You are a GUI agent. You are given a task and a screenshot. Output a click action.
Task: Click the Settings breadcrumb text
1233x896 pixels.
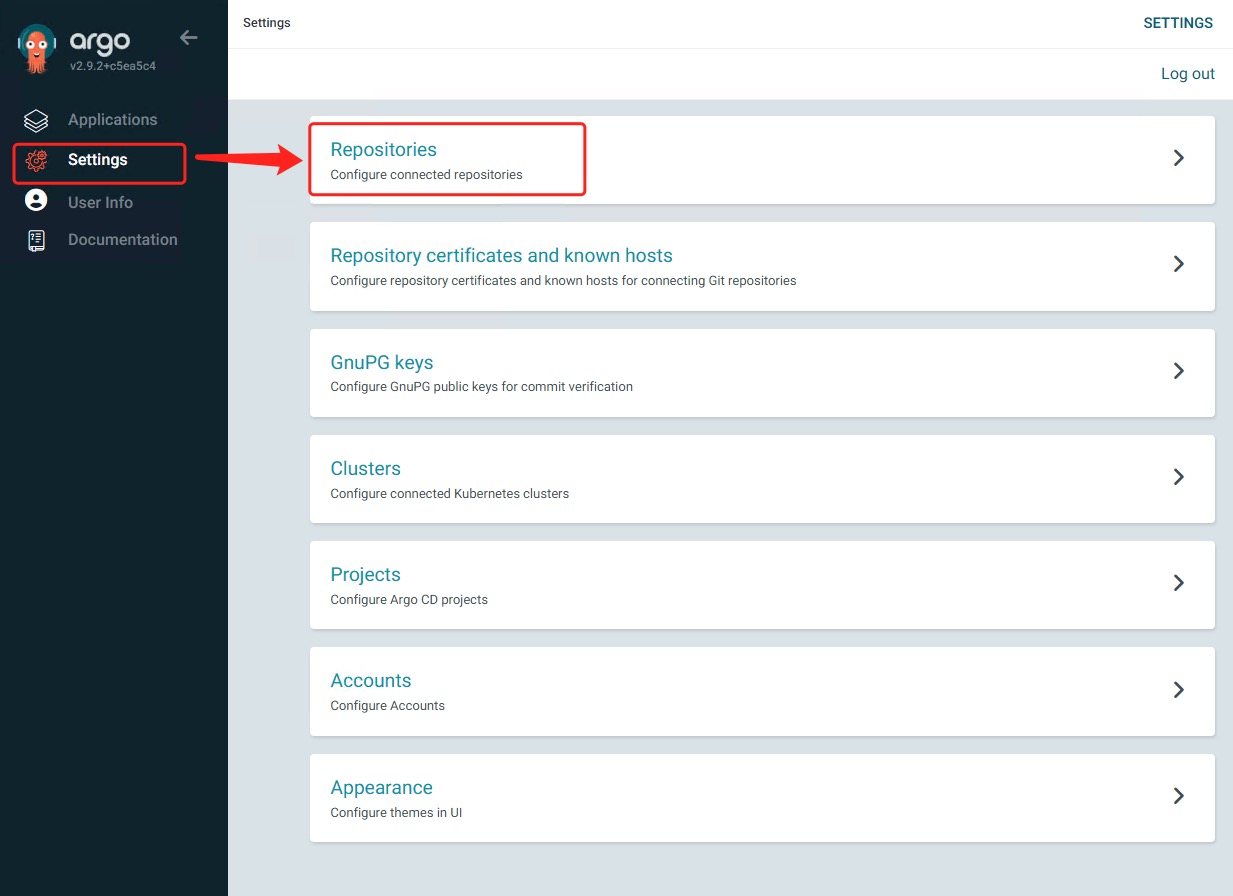tap(266, 22)
